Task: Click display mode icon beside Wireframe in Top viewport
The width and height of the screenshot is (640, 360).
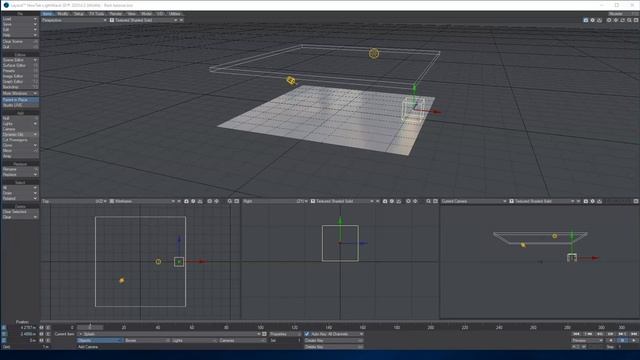Action: [x=112, y=201]
